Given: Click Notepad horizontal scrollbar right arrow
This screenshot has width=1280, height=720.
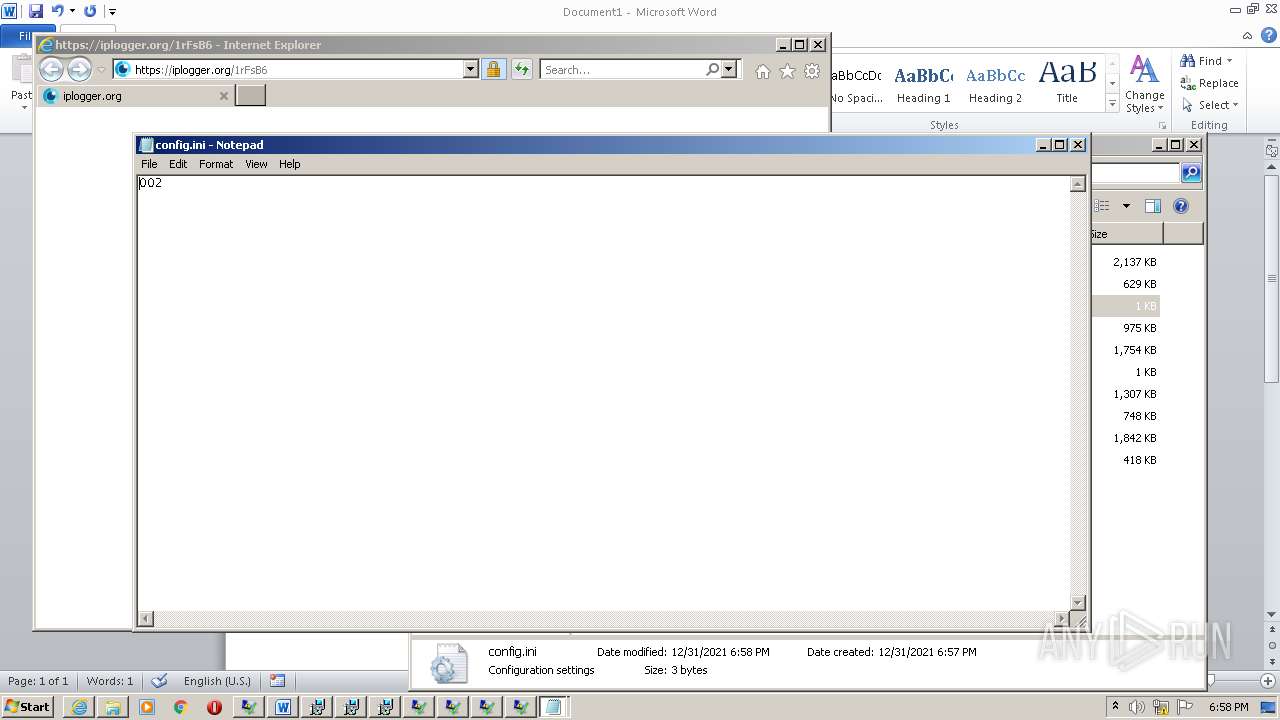Looking at the screenshot, I should pyautogui.click(x=1062, y=619).
